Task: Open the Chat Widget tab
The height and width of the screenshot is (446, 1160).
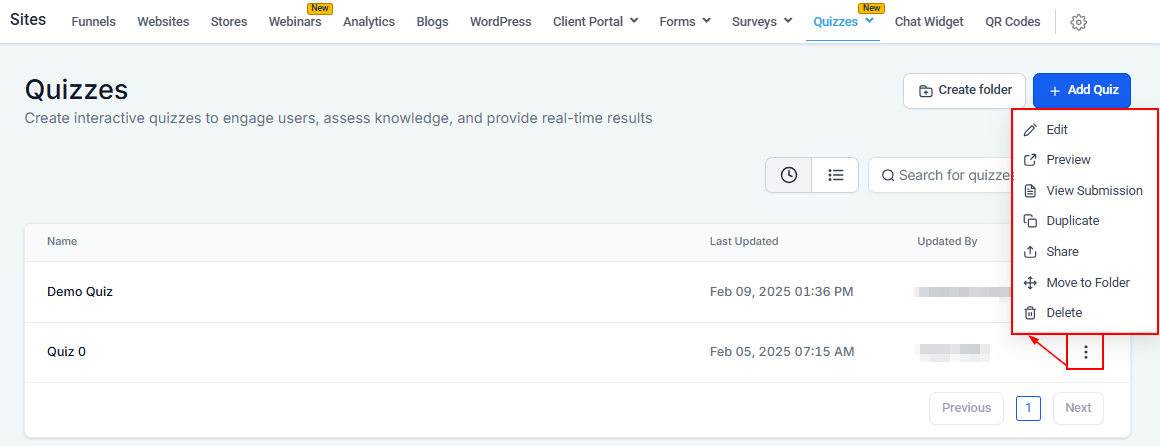Action: coord(929,22)
